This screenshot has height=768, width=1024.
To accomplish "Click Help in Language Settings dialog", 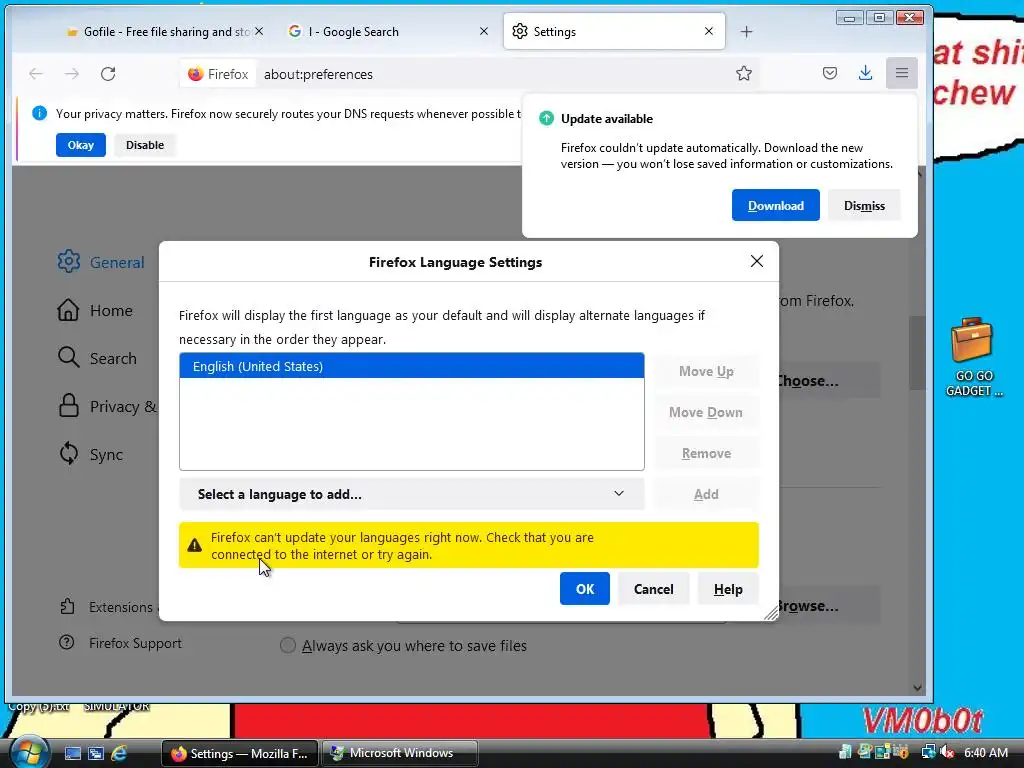I will pyautogui.click(x=728, y=588).
